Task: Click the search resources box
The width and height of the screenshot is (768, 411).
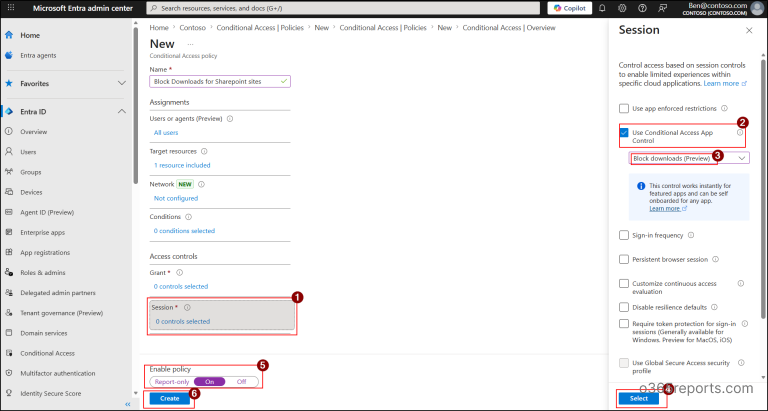Action: click(x=343, y=8)
